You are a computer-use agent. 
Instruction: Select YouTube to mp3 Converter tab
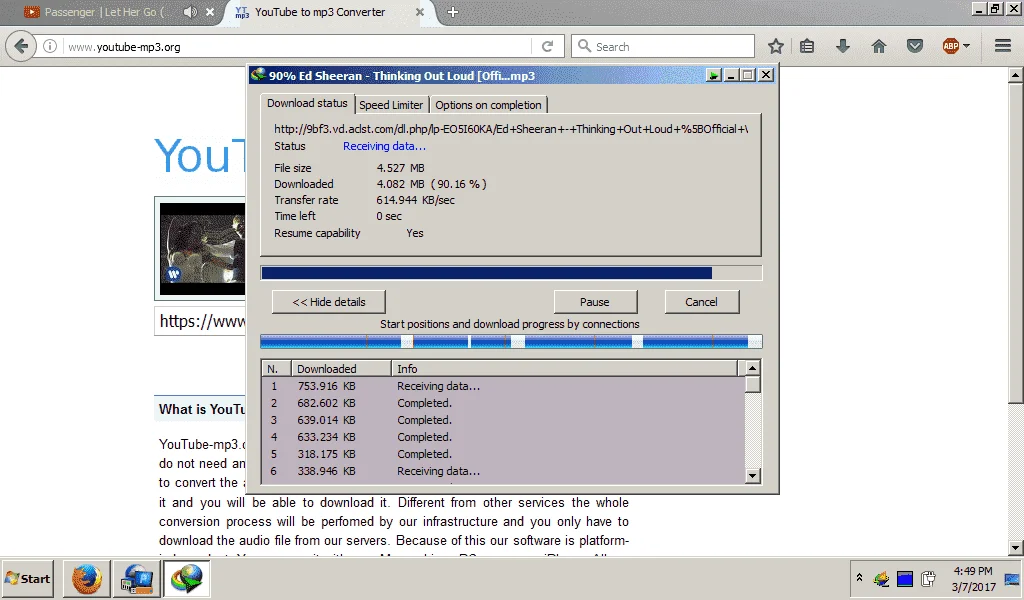(x=320, y=12)
